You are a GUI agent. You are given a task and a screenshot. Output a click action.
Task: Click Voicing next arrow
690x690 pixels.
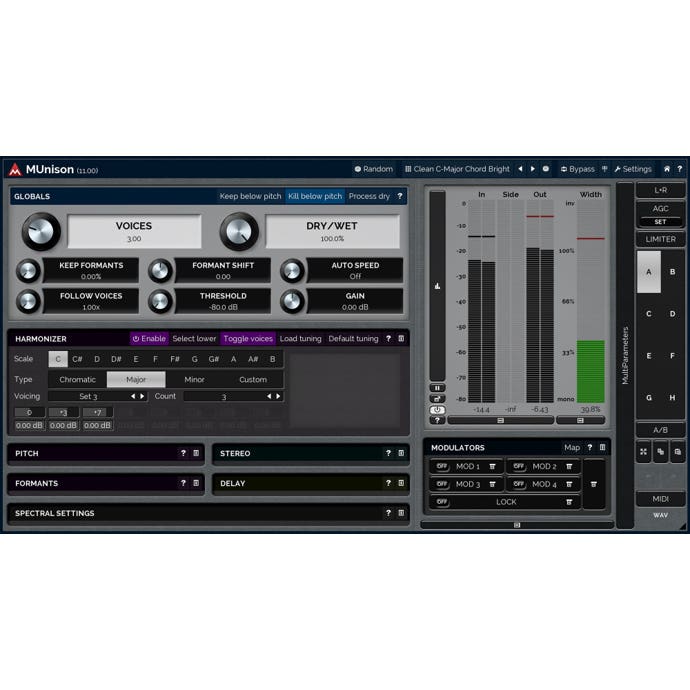(142, 396)
